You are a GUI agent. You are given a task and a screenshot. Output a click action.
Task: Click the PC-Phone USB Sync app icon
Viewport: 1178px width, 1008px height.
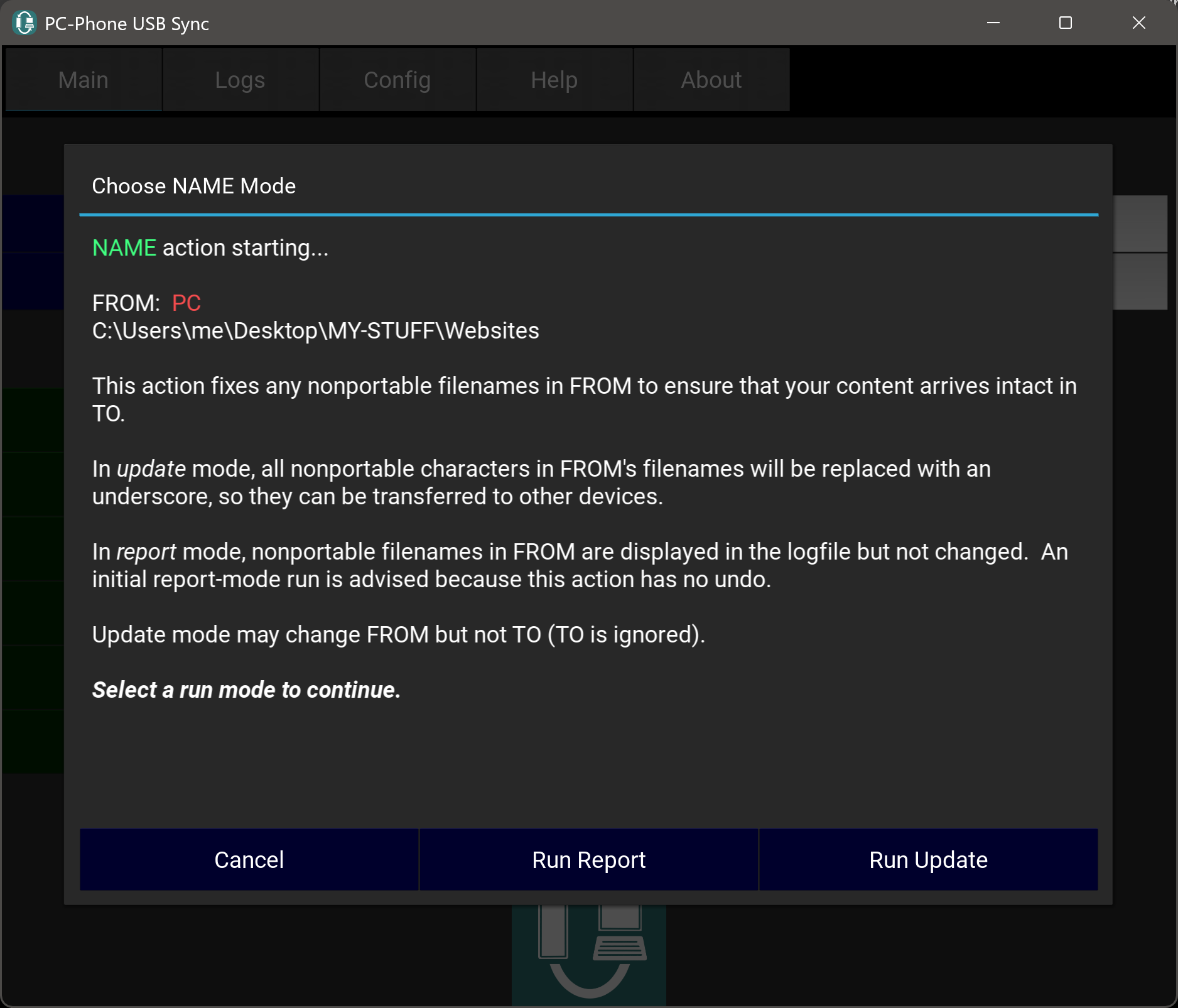(x=24, y=23)
